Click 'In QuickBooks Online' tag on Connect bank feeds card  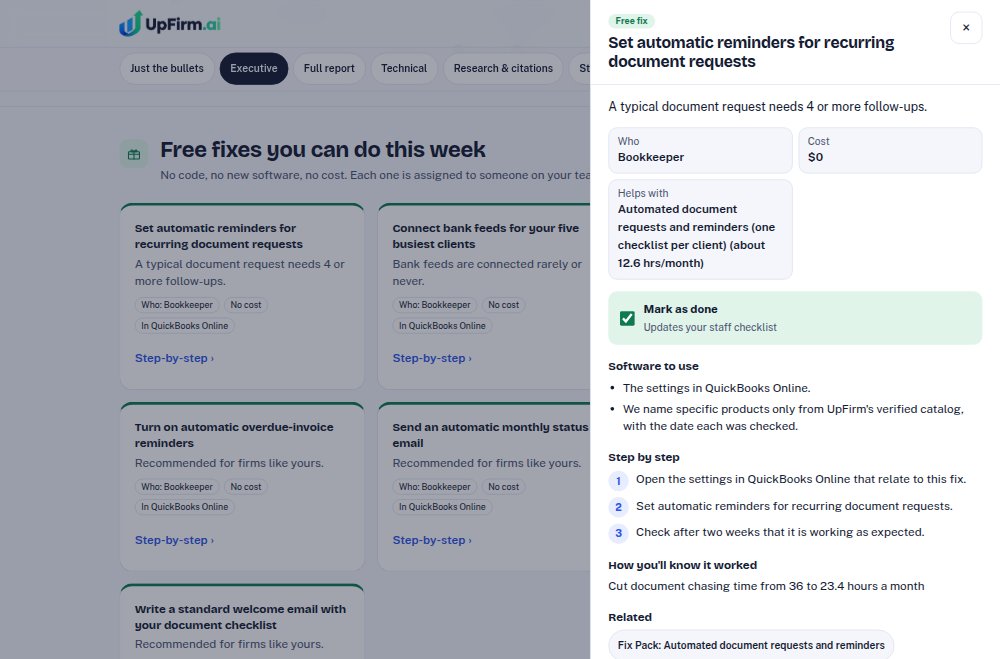pos(442,325)
